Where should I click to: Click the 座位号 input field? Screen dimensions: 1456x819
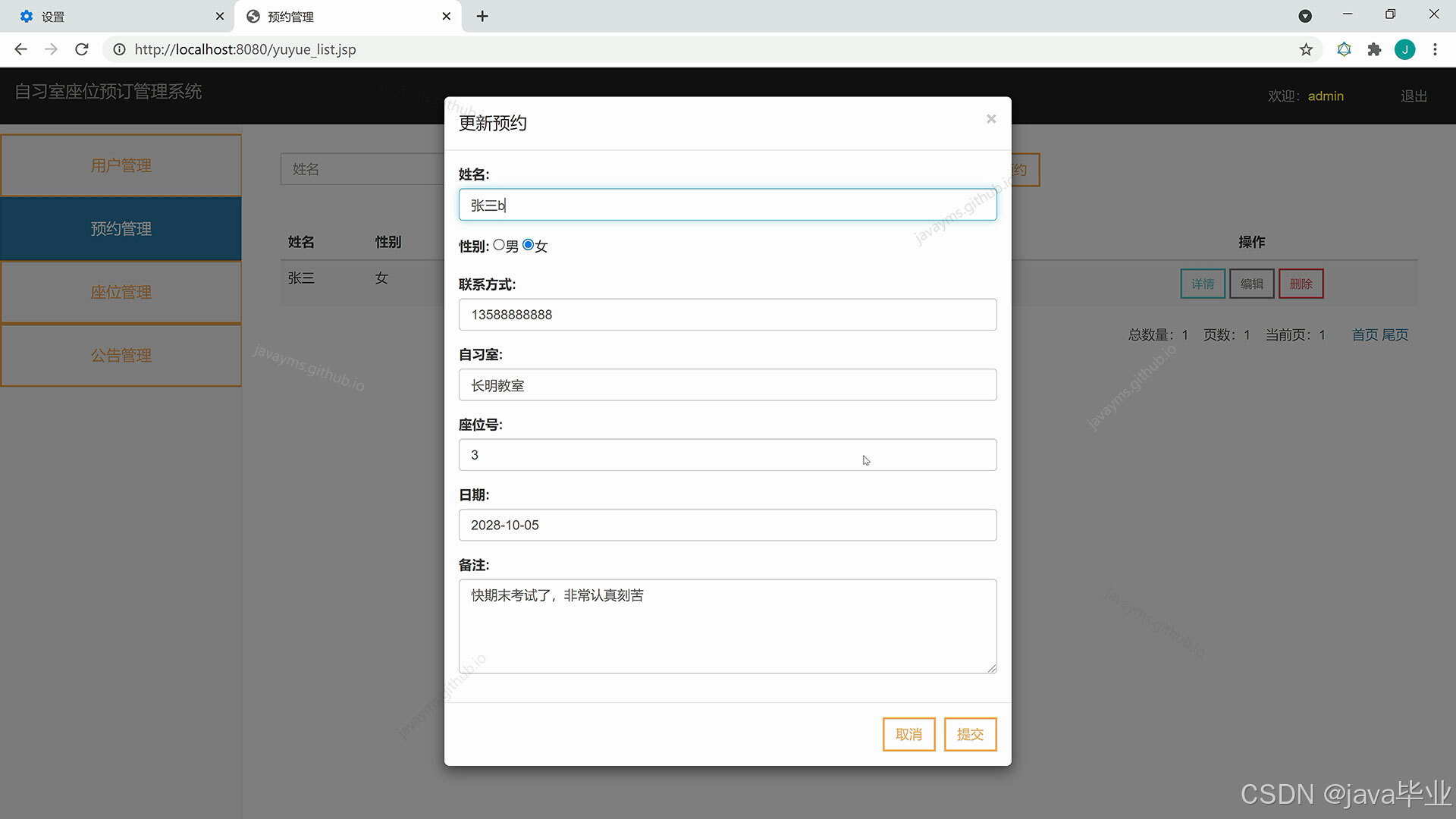[x=727, y=455]
